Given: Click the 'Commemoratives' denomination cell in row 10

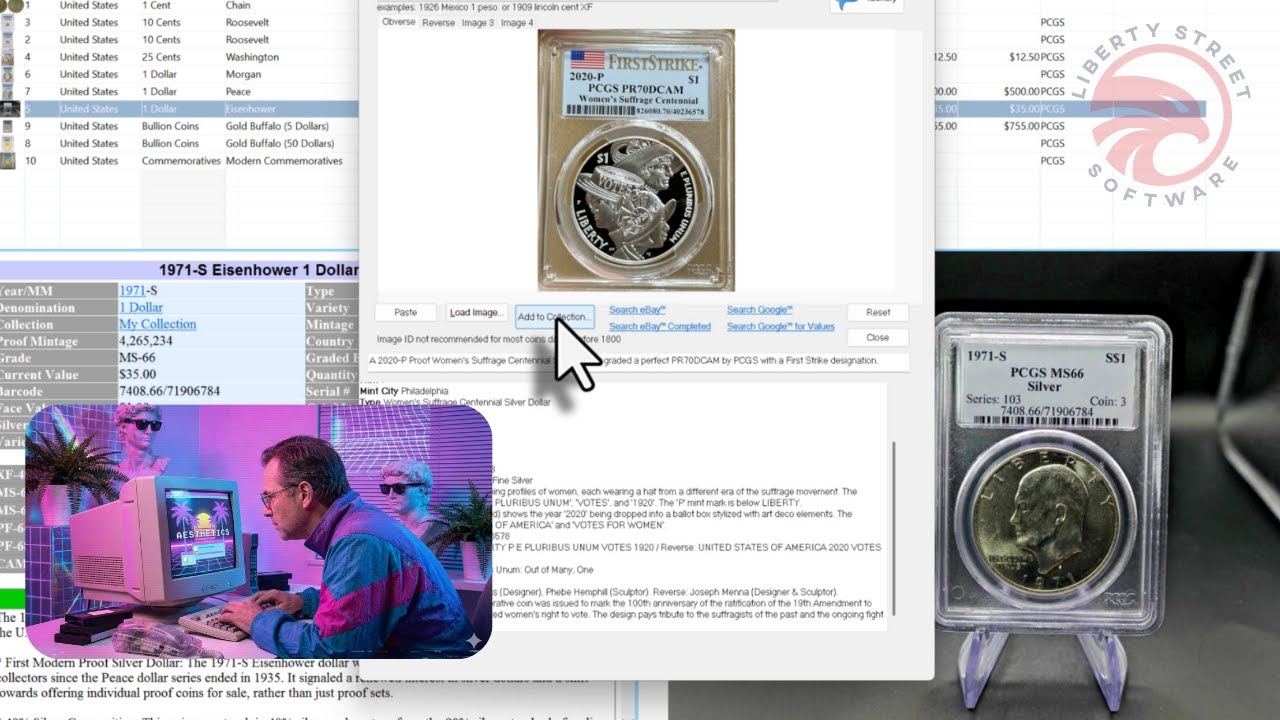Looking at the screenshot, I should pyautogui.click(x=181, y=160).
